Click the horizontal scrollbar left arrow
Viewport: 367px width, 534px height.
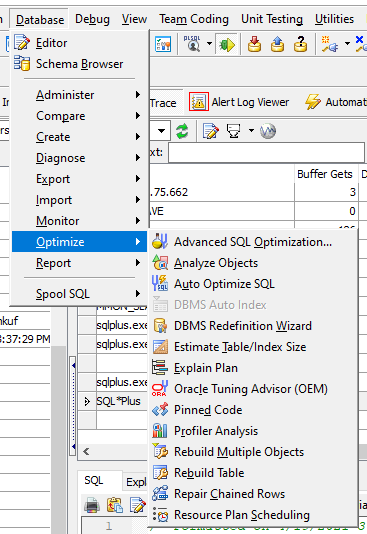[x=86, y=452]
